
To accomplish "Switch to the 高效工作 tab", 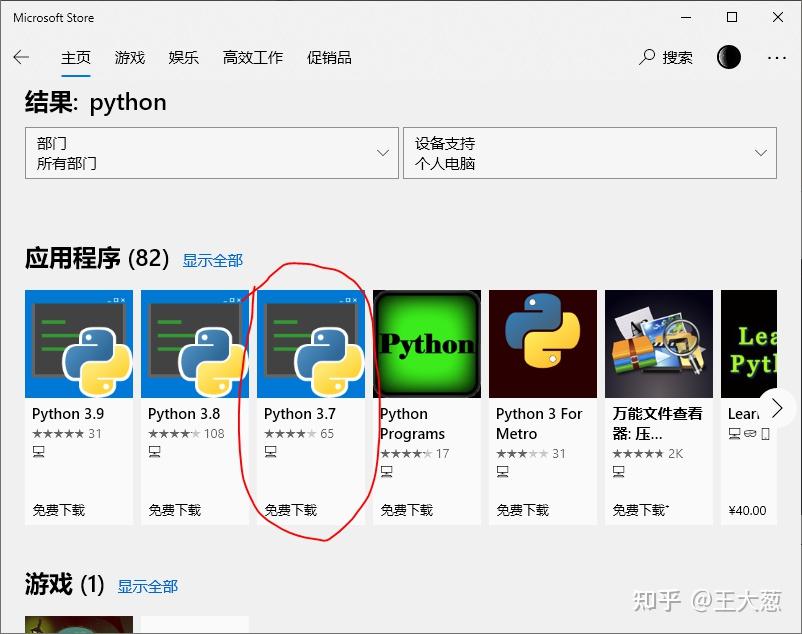I will [252, 58].
